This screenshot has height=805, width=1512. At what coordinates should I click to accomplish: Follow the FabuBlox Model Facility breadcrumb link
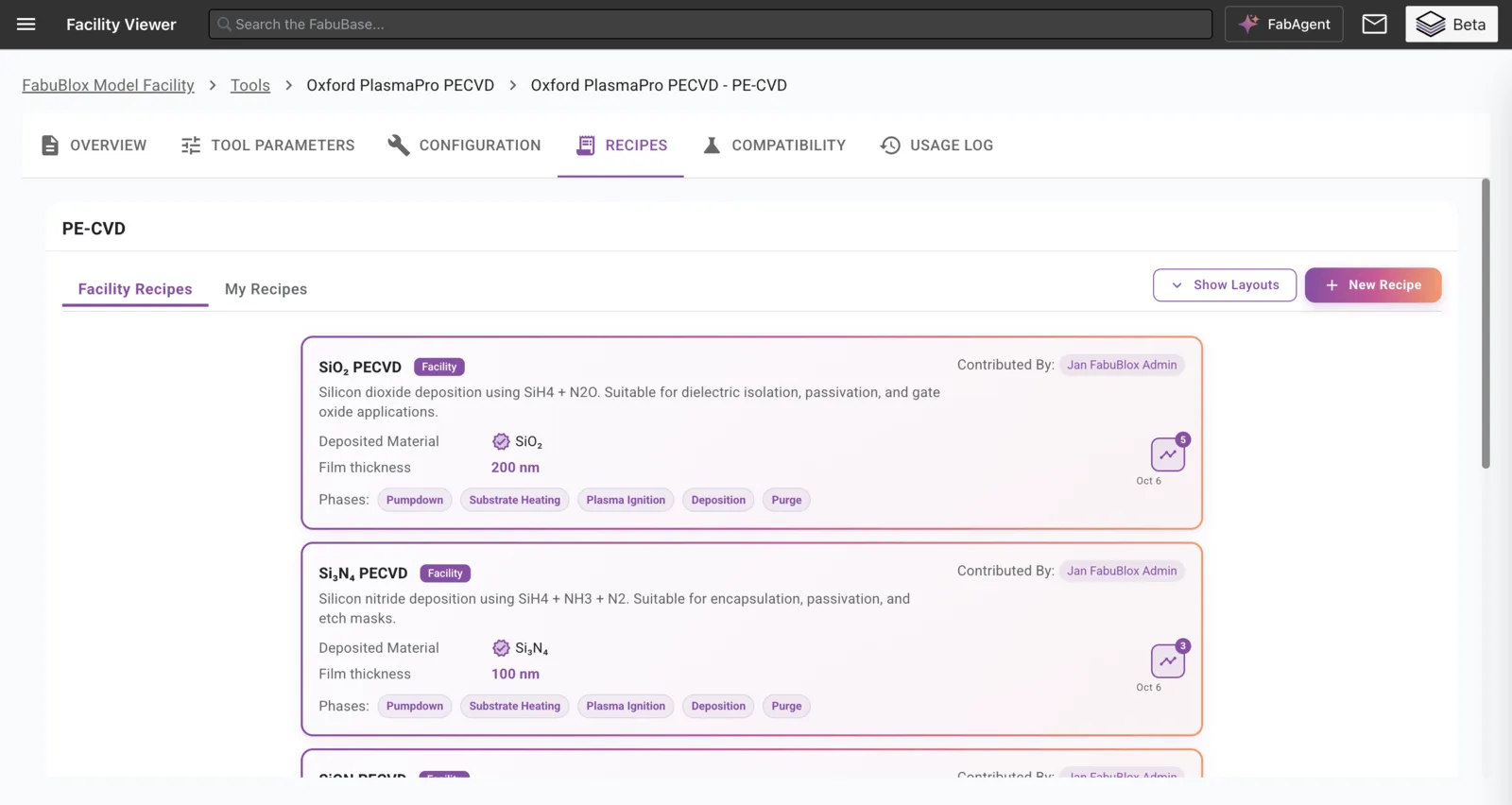tap(109, 85)
